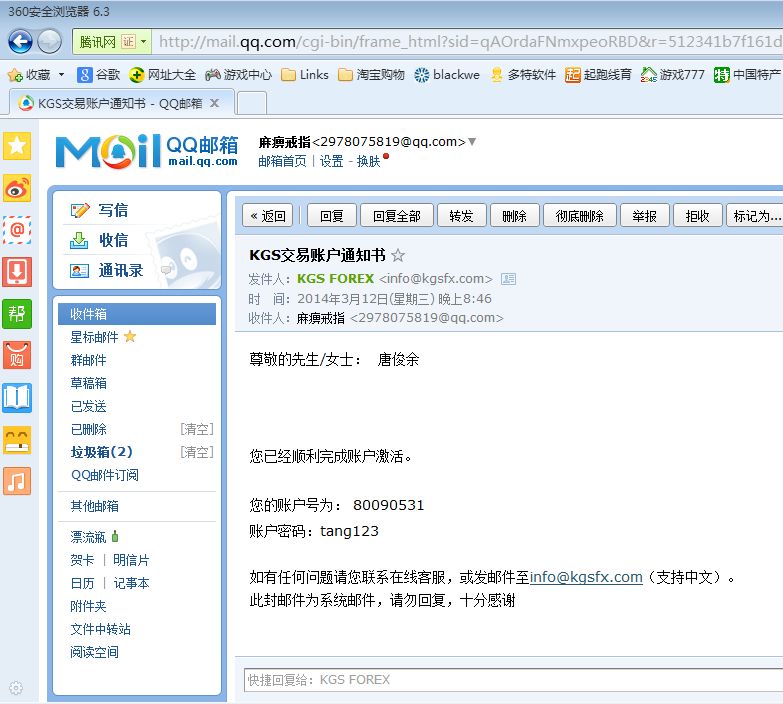This screenshot has height=704, width=783.
Task: Open the Links bookmark folder
Action: [x=305, y=75]
